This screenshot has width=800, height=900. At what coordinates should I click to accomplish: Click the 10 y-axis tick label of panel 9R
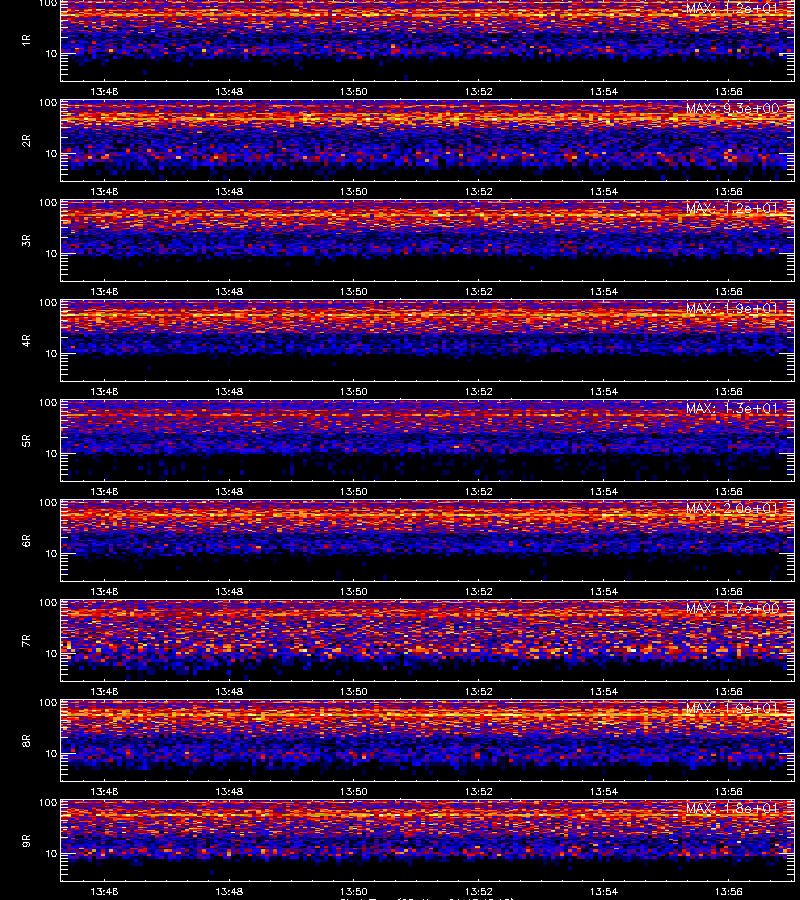tap(51, 854)
